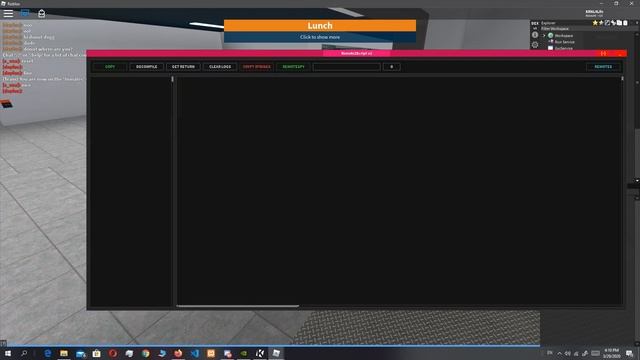Image resolution: width=640 pixels, height=360 pixels.
Task: Open the K-logo app in taskbar
Action: [260, 353]
